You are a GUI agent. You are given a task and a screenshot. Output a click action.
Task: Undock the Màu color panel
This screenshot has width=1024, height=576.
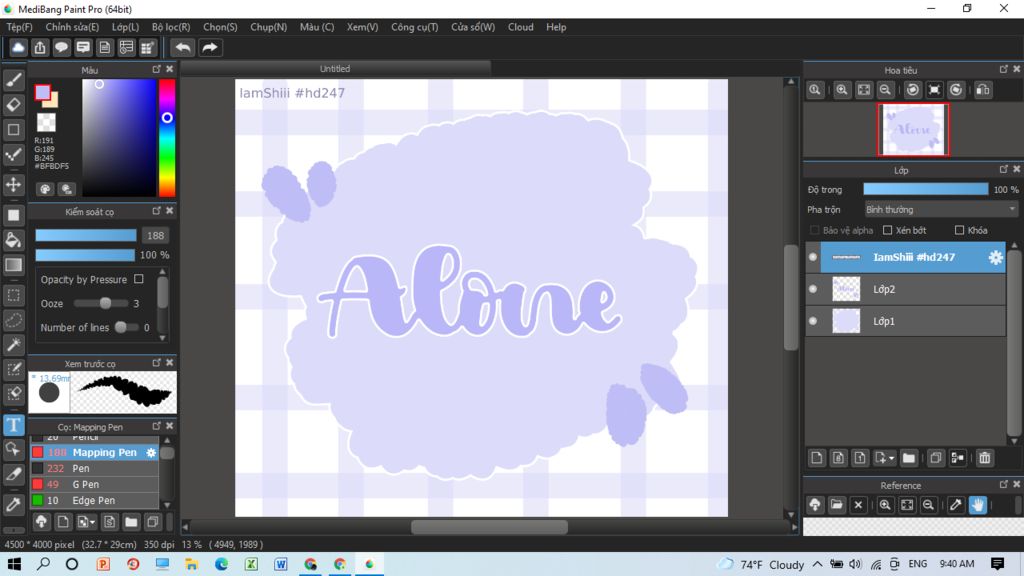point(157,69)
